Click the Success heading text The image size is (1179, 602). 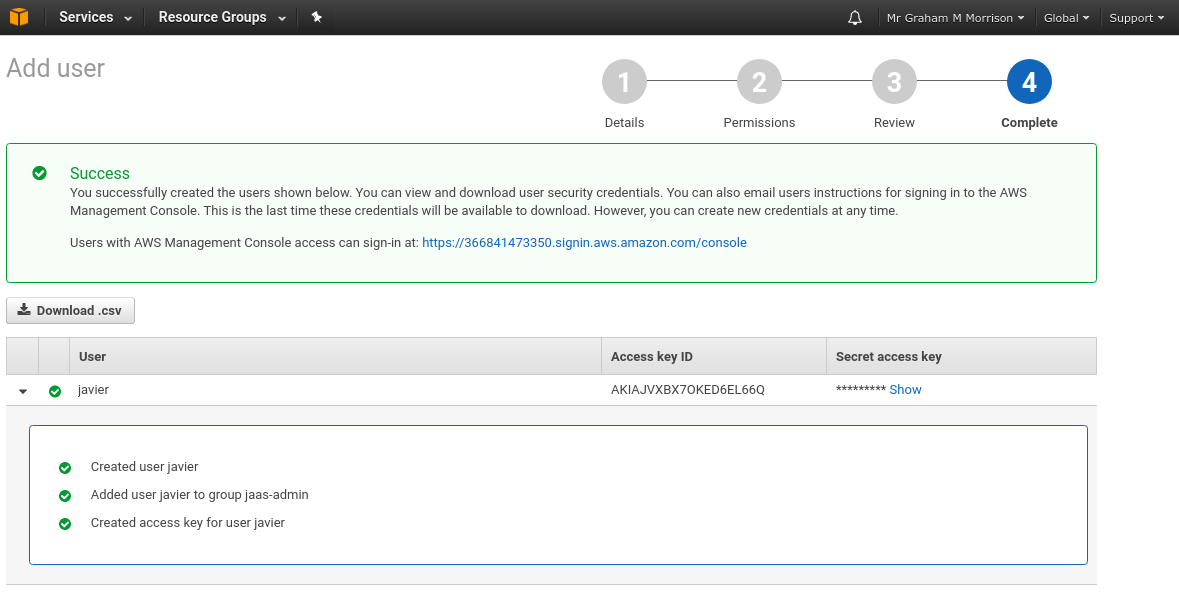[100, 173]
